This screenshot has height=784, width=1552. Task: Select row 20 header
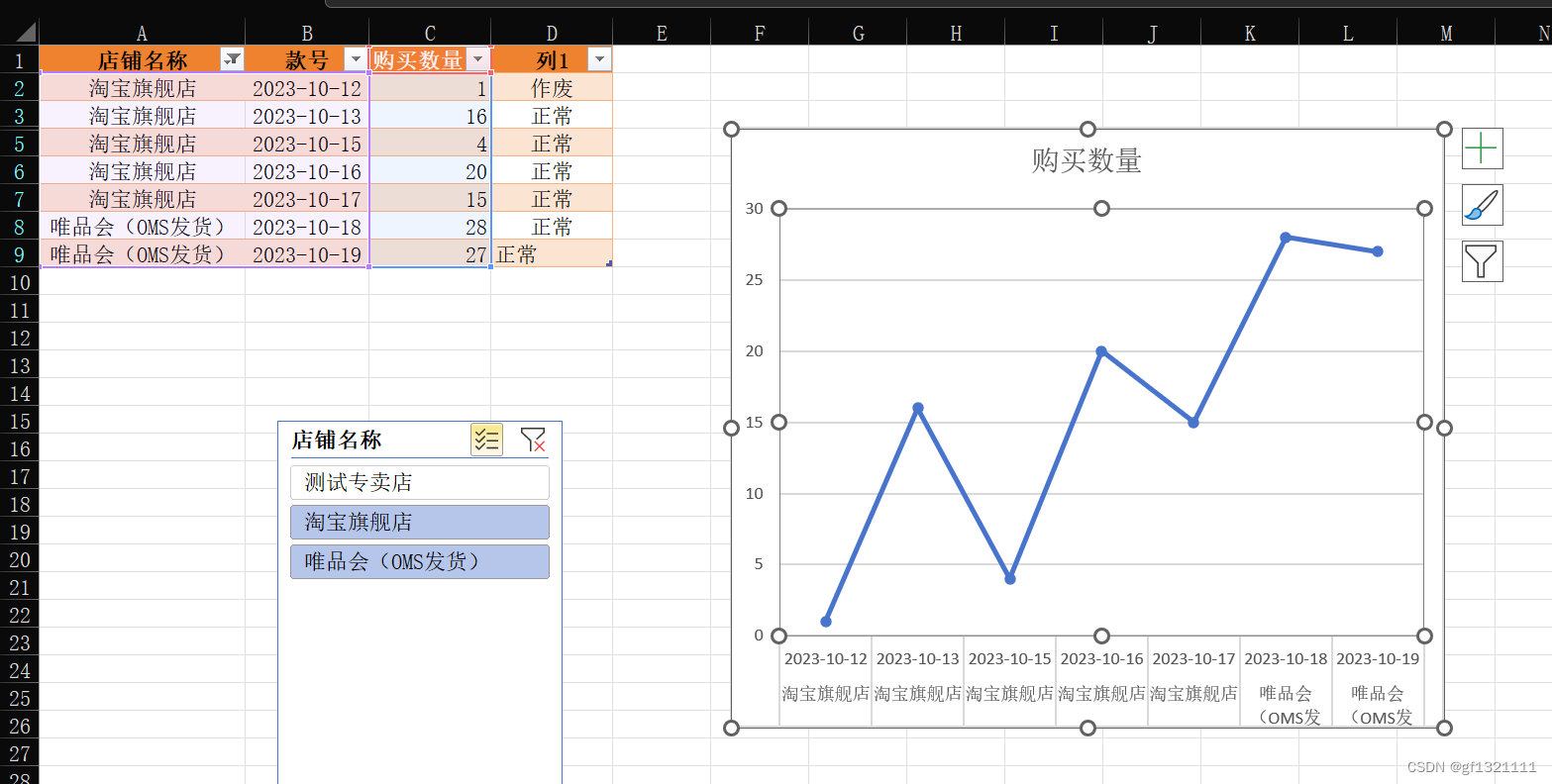(19, 559)
